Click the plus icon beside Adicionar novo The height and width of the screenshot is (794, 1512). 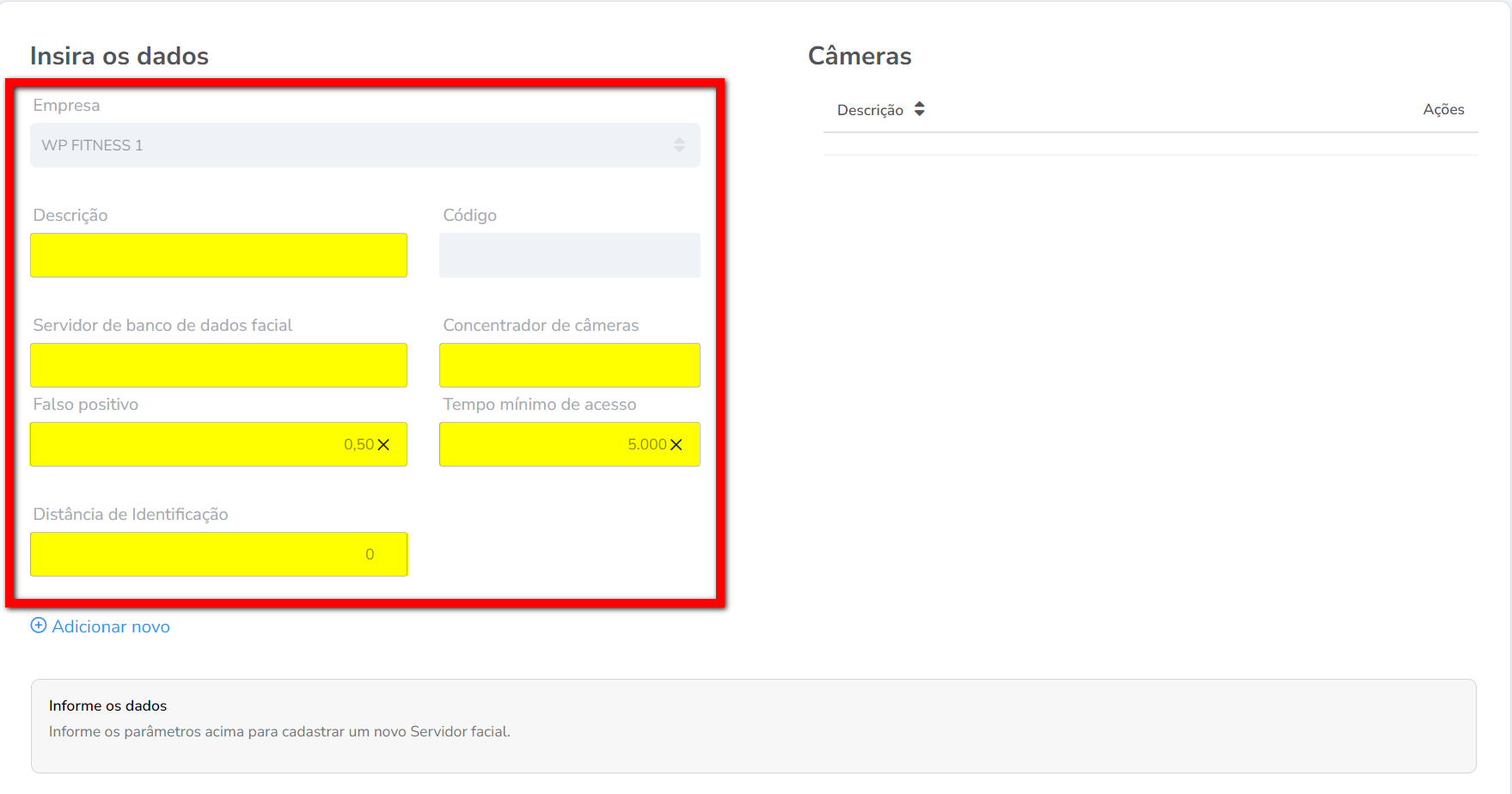(x=39, y=626)
